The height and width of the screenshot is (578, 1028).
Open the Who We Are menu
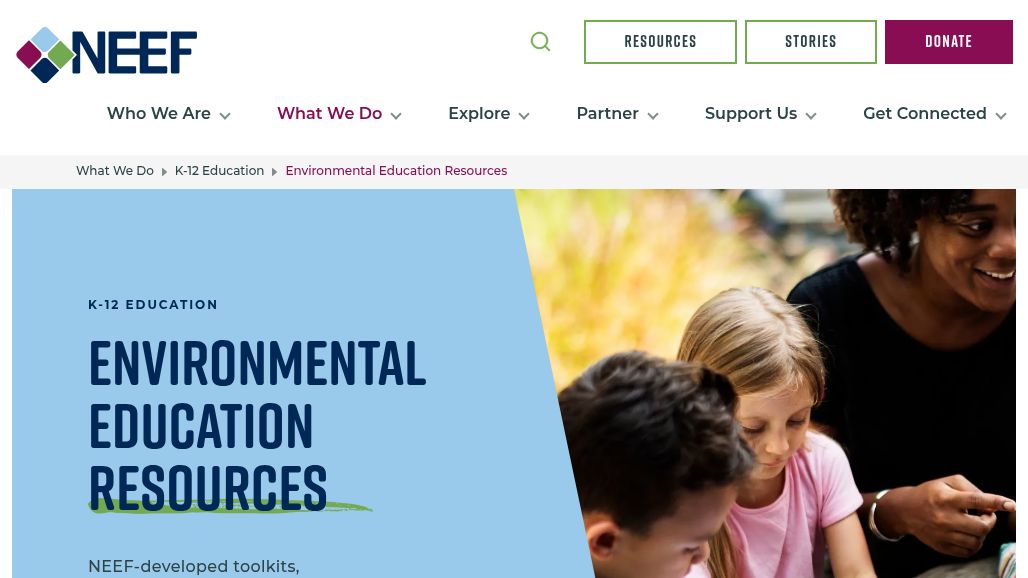(159, 113)
